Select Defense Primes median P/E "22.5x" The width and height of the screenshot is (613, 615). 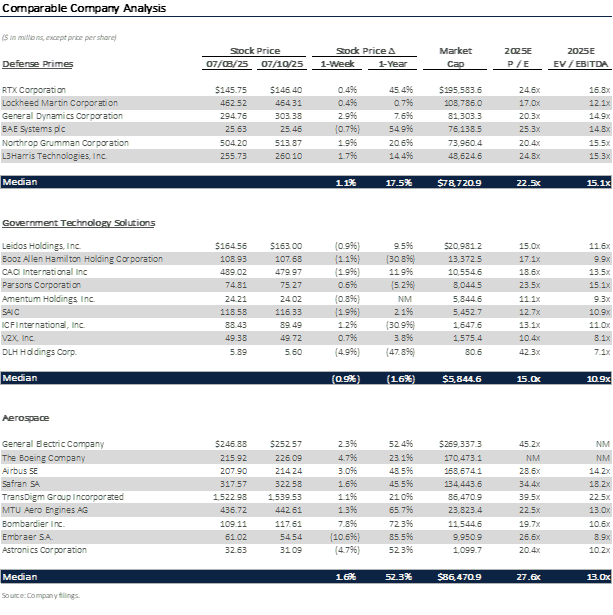(528, 183)
